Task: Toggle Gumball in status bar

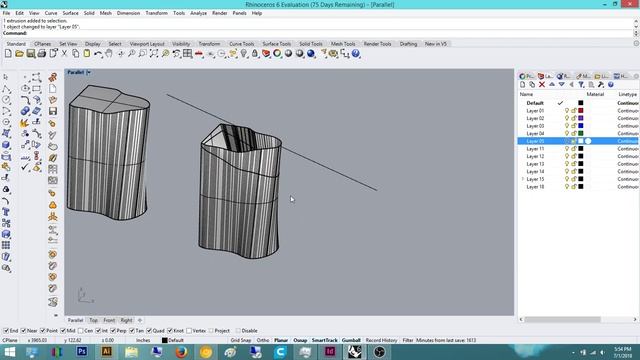Action: click(x=351, y=340)
